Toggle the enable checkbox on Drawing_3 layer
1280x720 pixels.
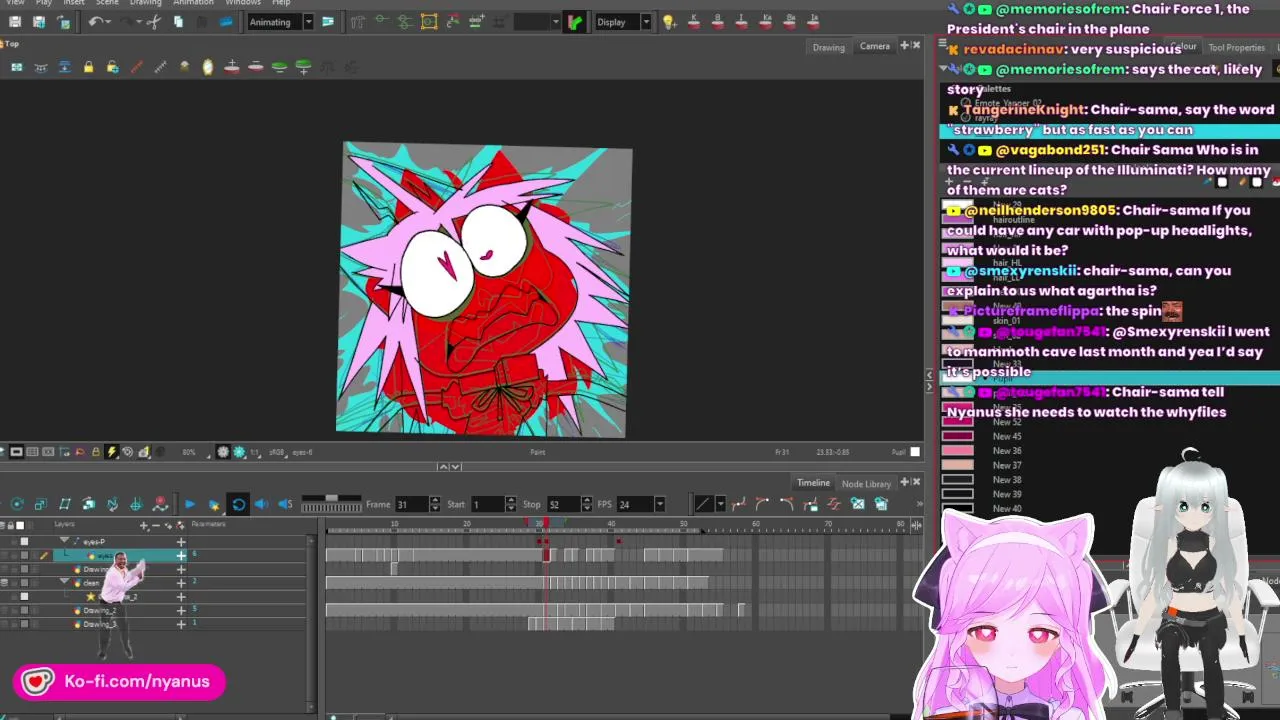24,623
